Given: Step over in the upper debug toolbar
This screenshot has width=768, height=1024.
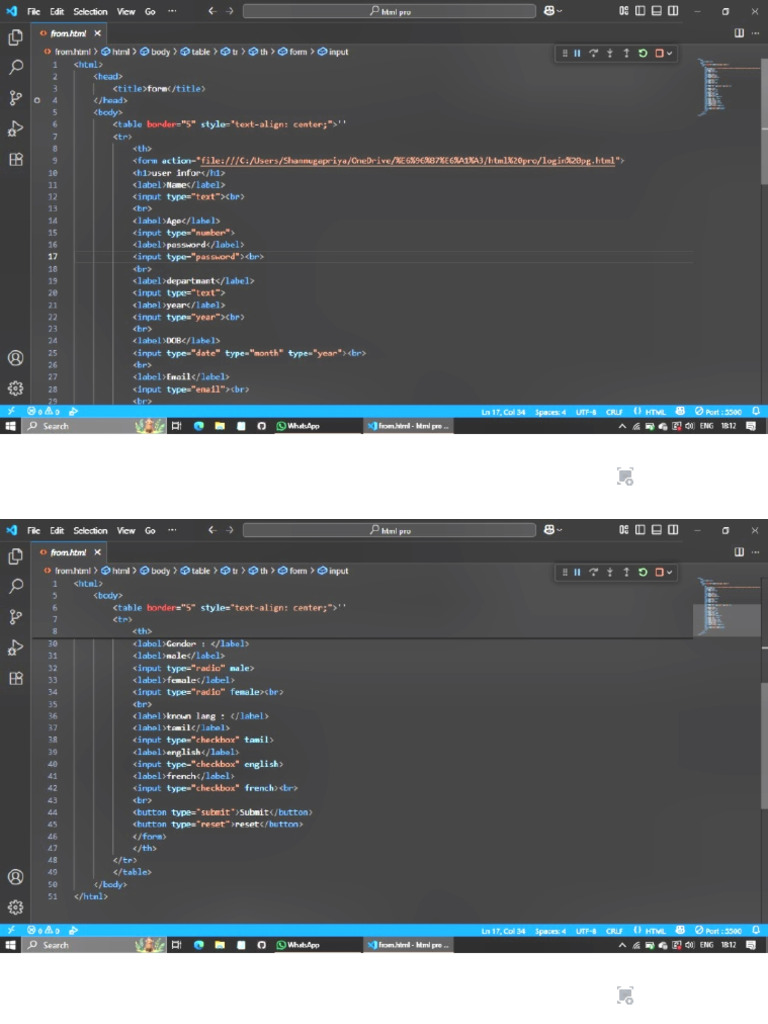Looking at the screenshot, I should tap(594, 54).
